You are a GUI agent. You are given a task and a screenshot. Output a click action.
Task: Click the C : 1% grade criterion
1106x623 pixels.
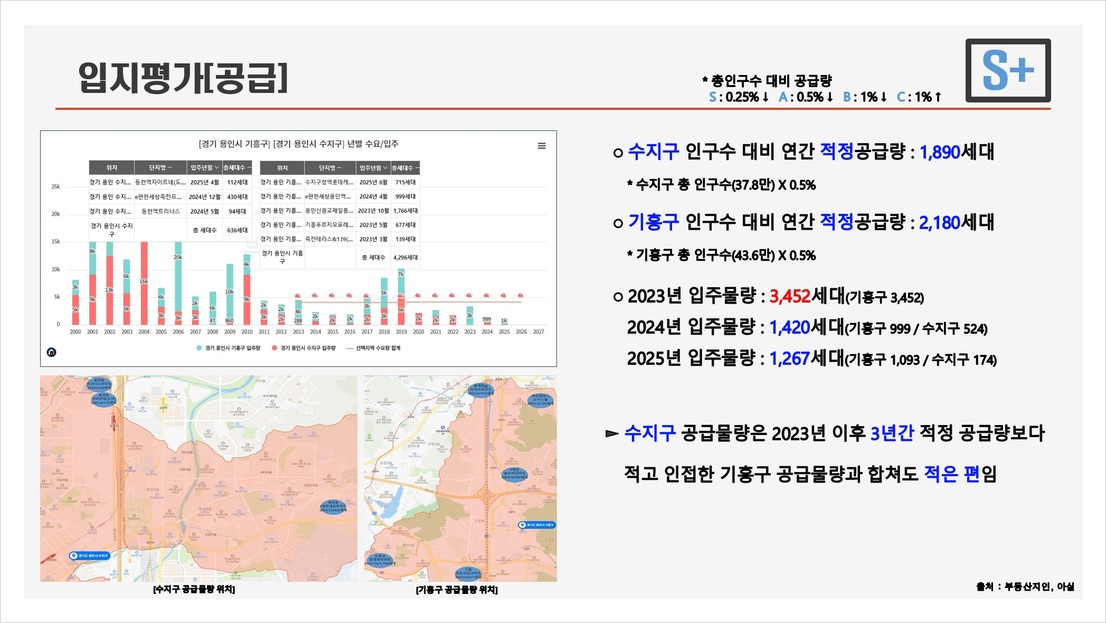919,97
